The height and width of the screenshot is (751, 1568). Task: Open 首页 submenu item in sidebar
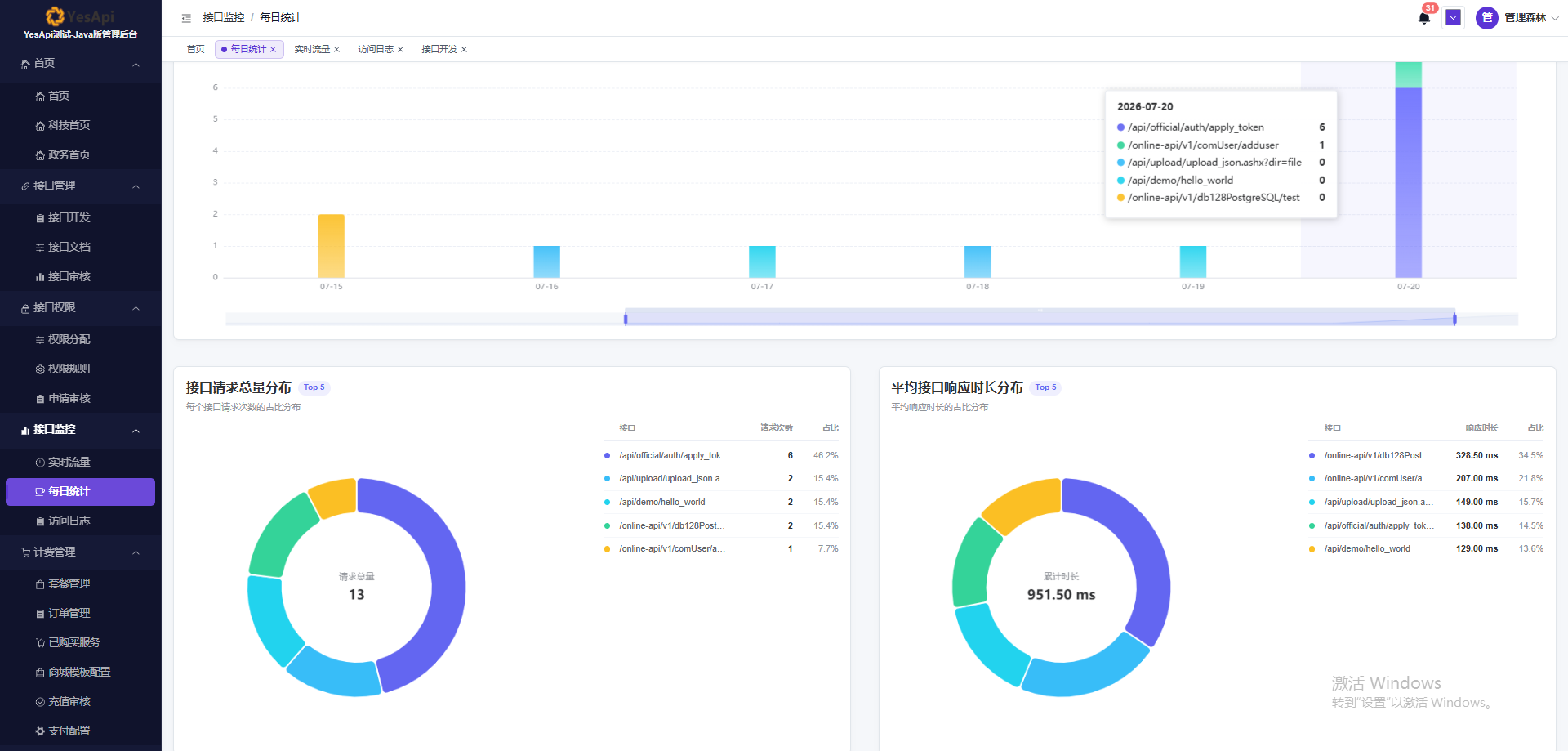coord(80,96)
